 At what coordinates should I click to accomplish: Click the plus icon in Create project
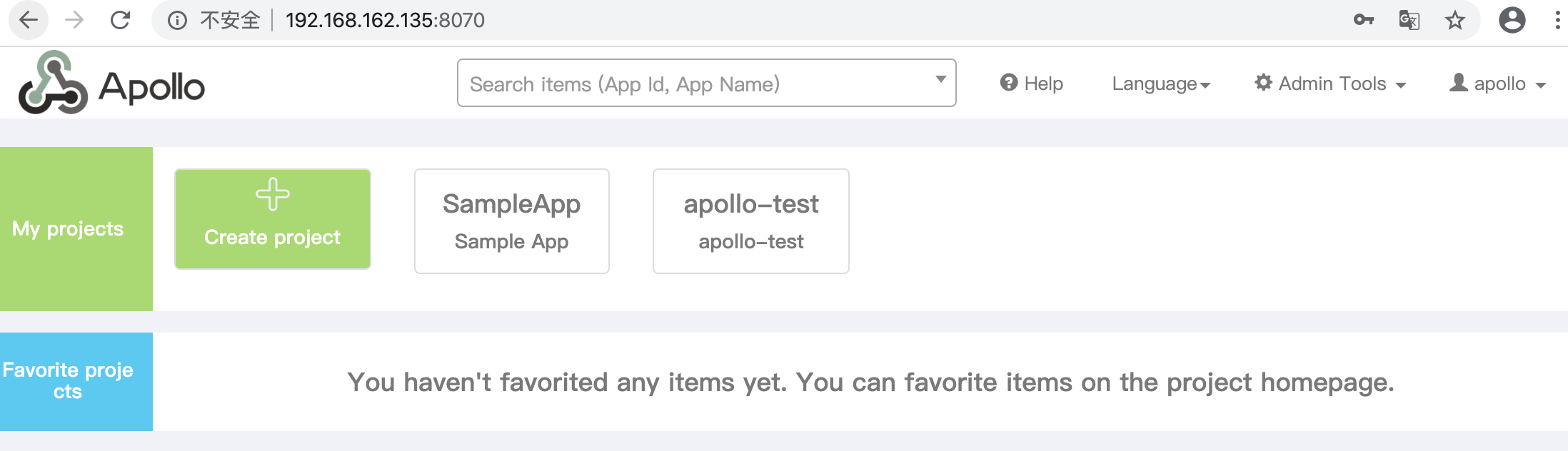click(273, 194)
